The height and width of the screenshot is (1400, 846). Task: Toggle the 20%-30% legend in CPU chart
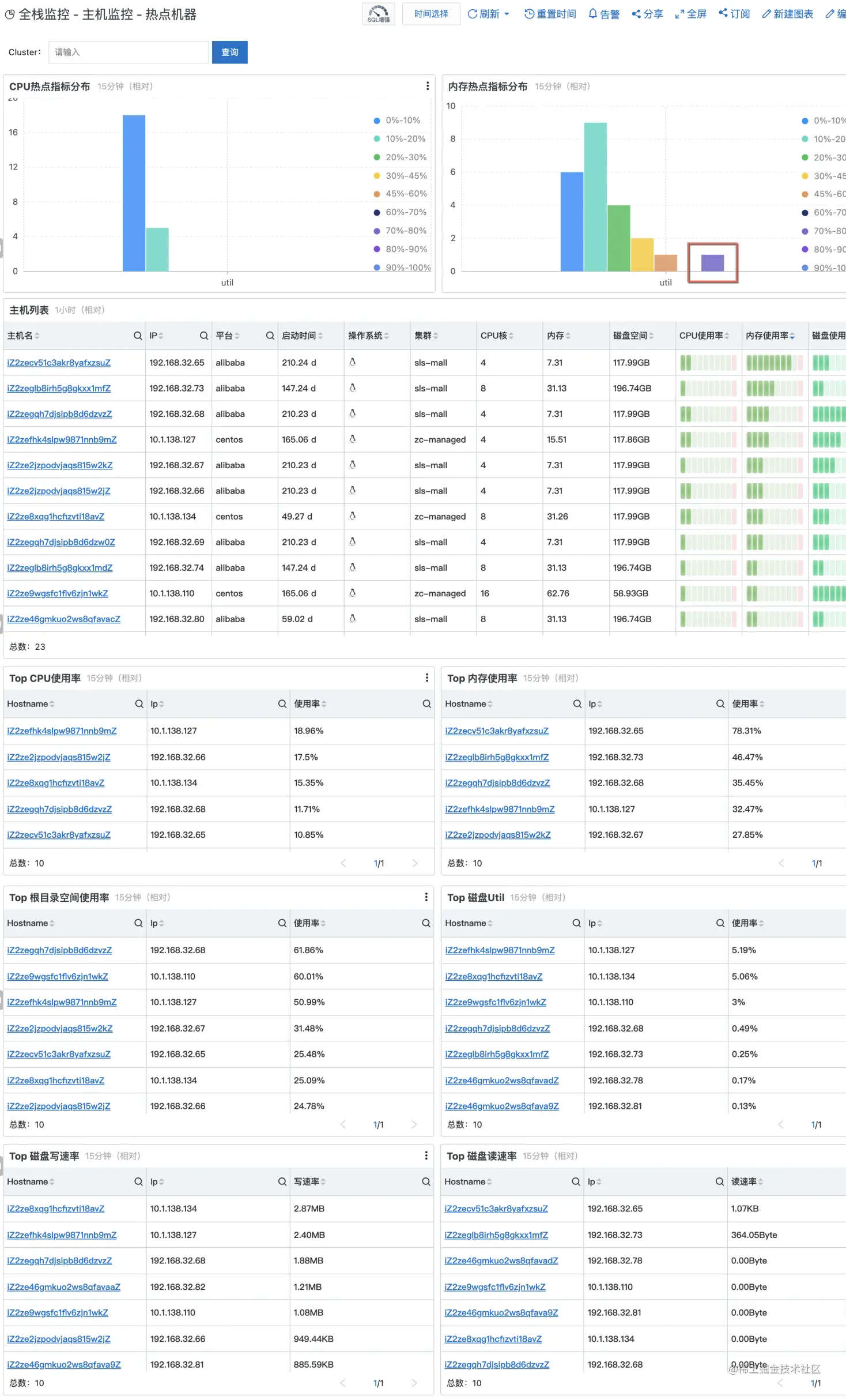(x=400, y=157)
